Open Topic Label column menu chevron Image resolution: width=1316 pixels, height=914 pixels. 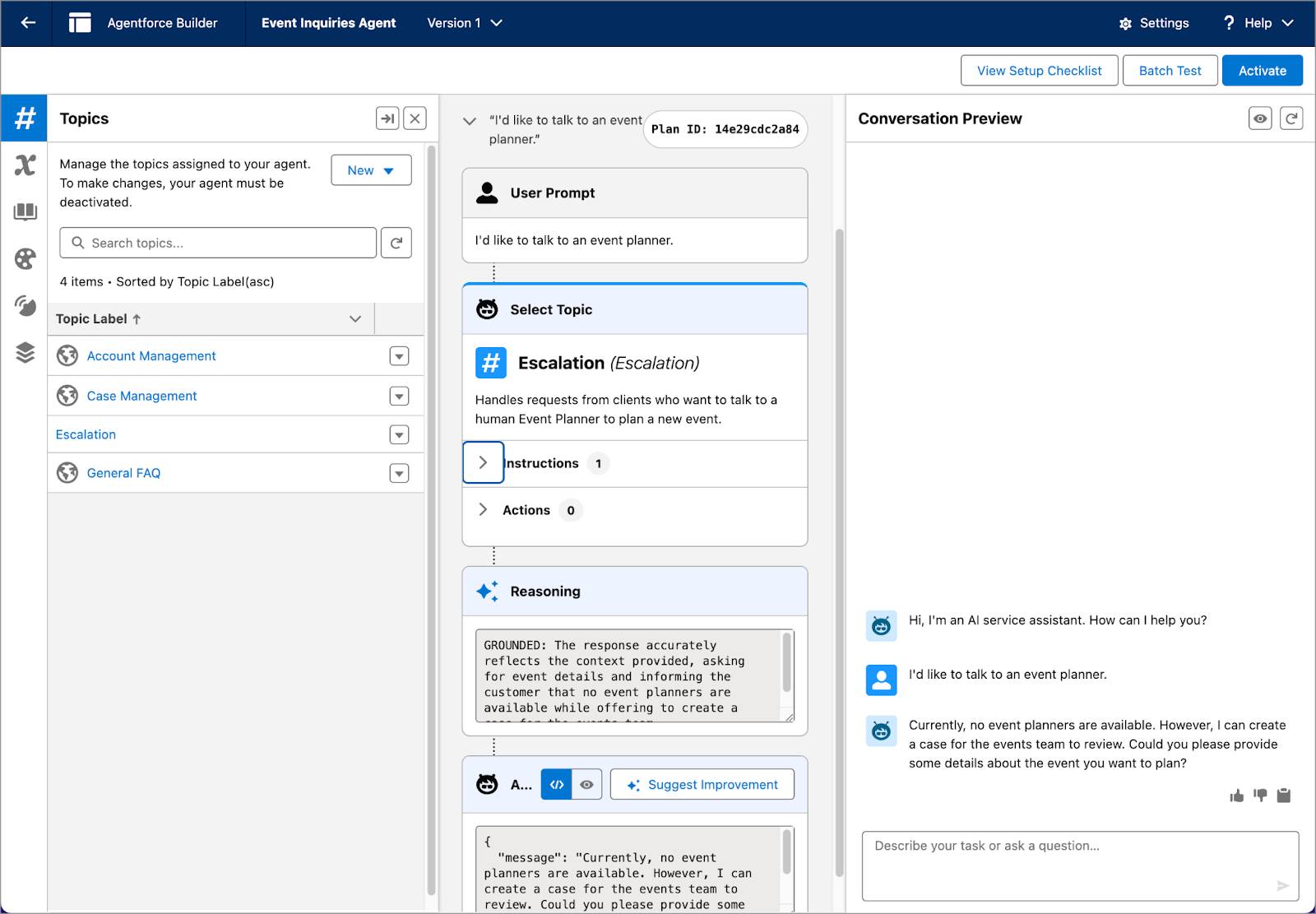(355, 318)
